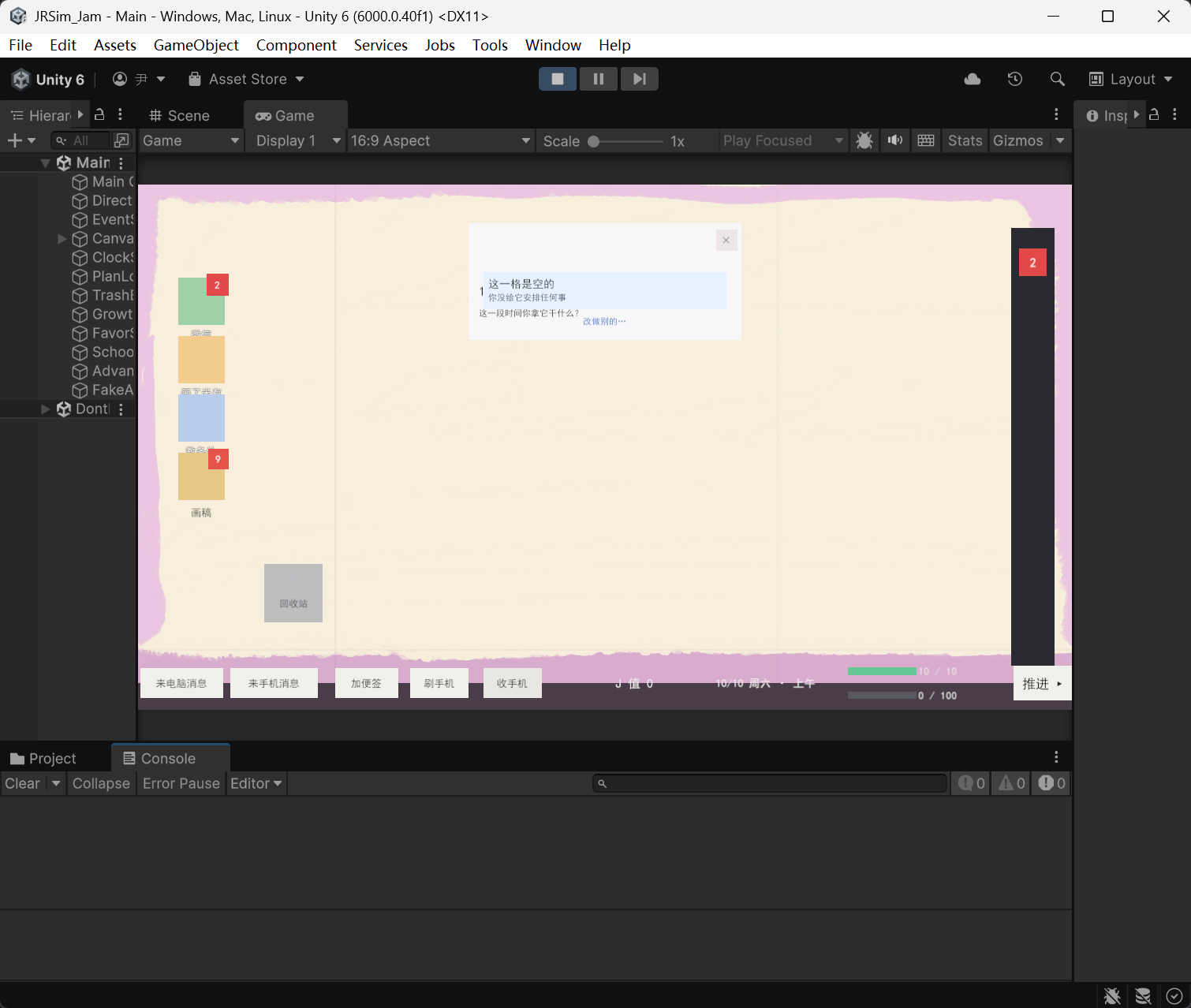This screenshot has height=1008, width=1191.
Task: Open the GameObject menu
Action: [196, 45]
